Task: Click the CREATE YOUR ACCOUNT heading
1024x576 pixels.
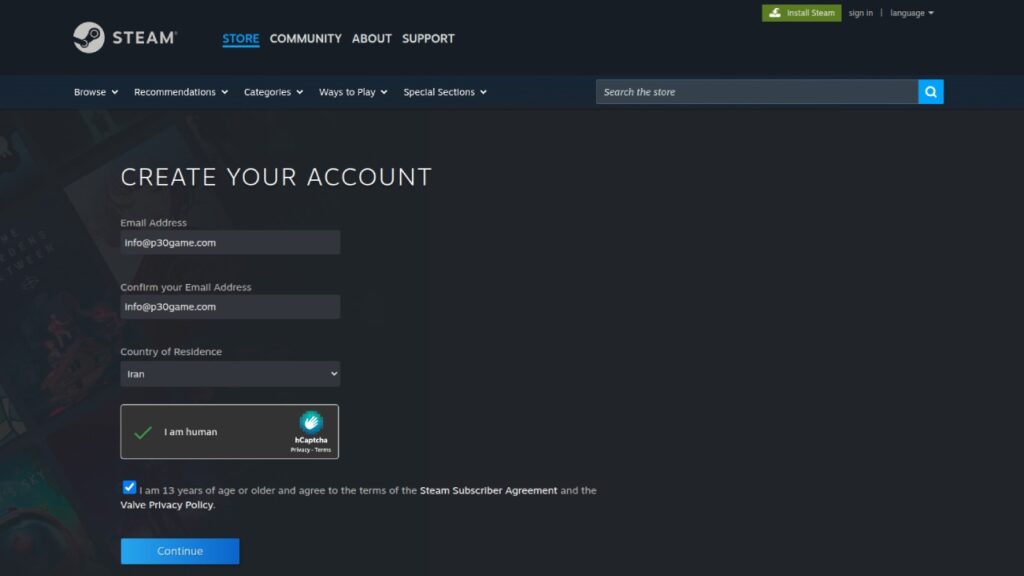Action: [276, 177]
